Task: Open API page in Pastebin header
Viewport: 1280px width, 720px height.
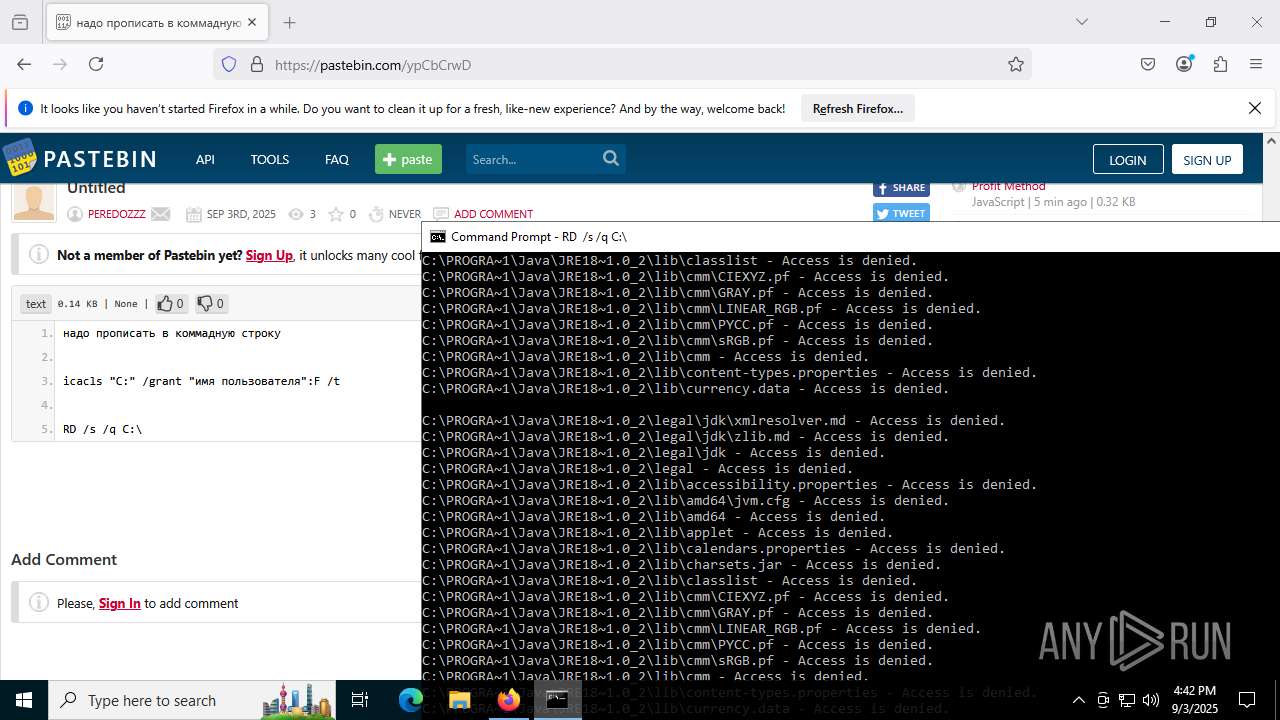Action: point(205,159)
